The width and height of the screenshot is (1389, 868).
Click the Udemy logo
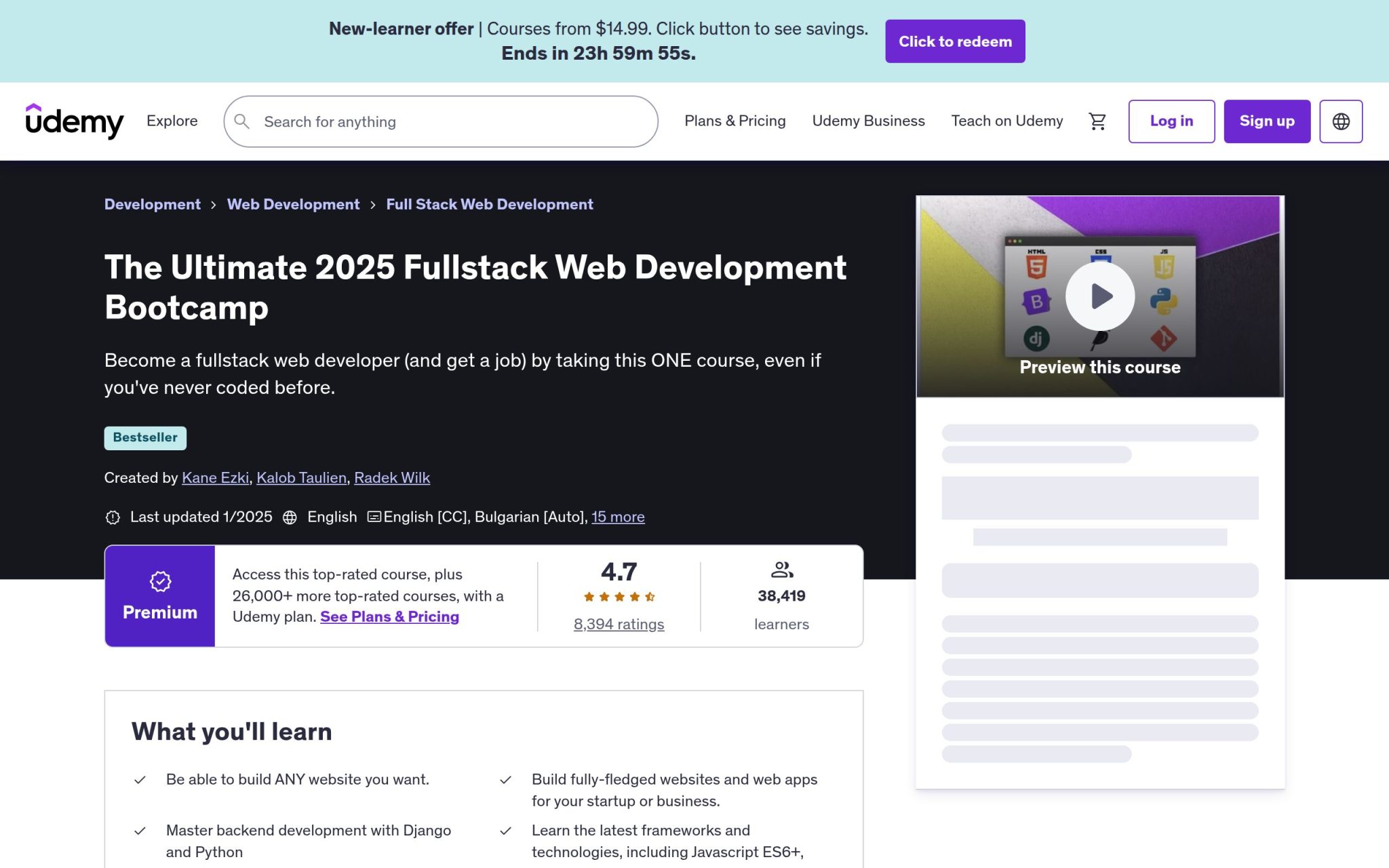75,121
